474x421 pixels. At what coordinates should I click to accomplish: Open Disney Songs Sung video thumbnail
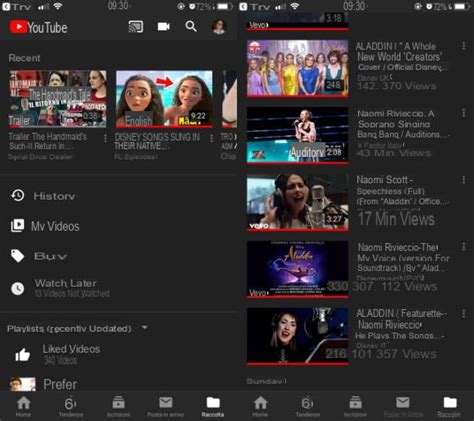pyautogui.click(x=164, y=99)
